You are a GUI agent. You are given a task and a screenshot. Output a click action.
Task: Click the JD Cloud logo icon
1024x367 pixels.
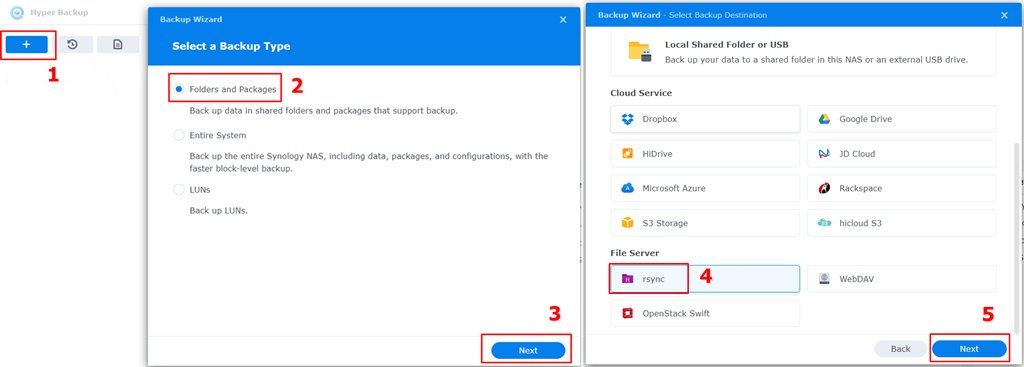click(x=824, y=153)
